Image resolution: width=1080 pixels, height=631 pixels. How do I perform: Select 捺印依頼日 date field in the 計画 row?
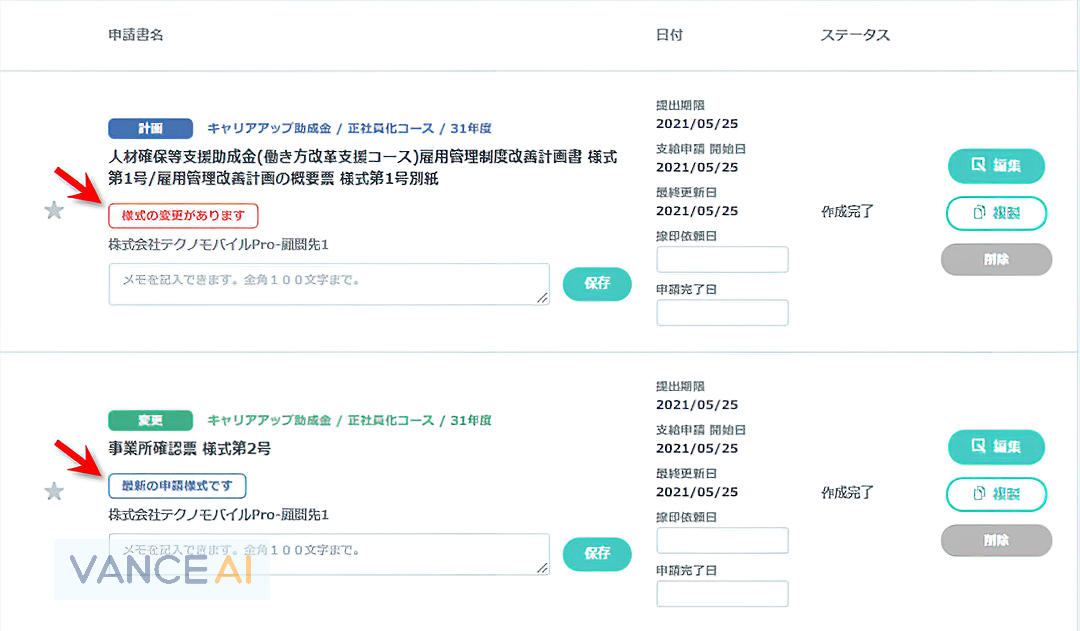coord(722,260)
